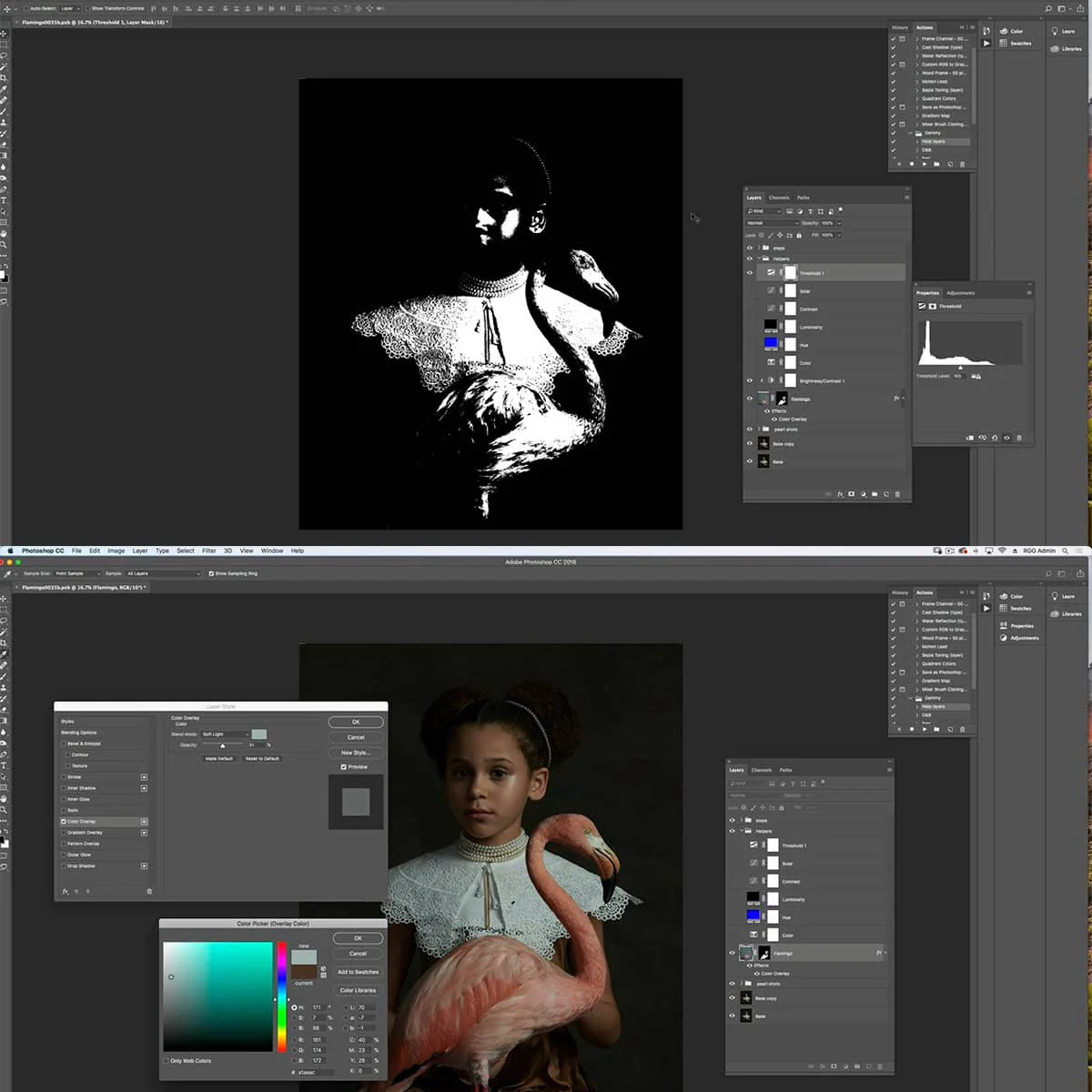Hide the Flamingo layer visibility eye
1092x1092 pixels.
(x=750, y=398)
